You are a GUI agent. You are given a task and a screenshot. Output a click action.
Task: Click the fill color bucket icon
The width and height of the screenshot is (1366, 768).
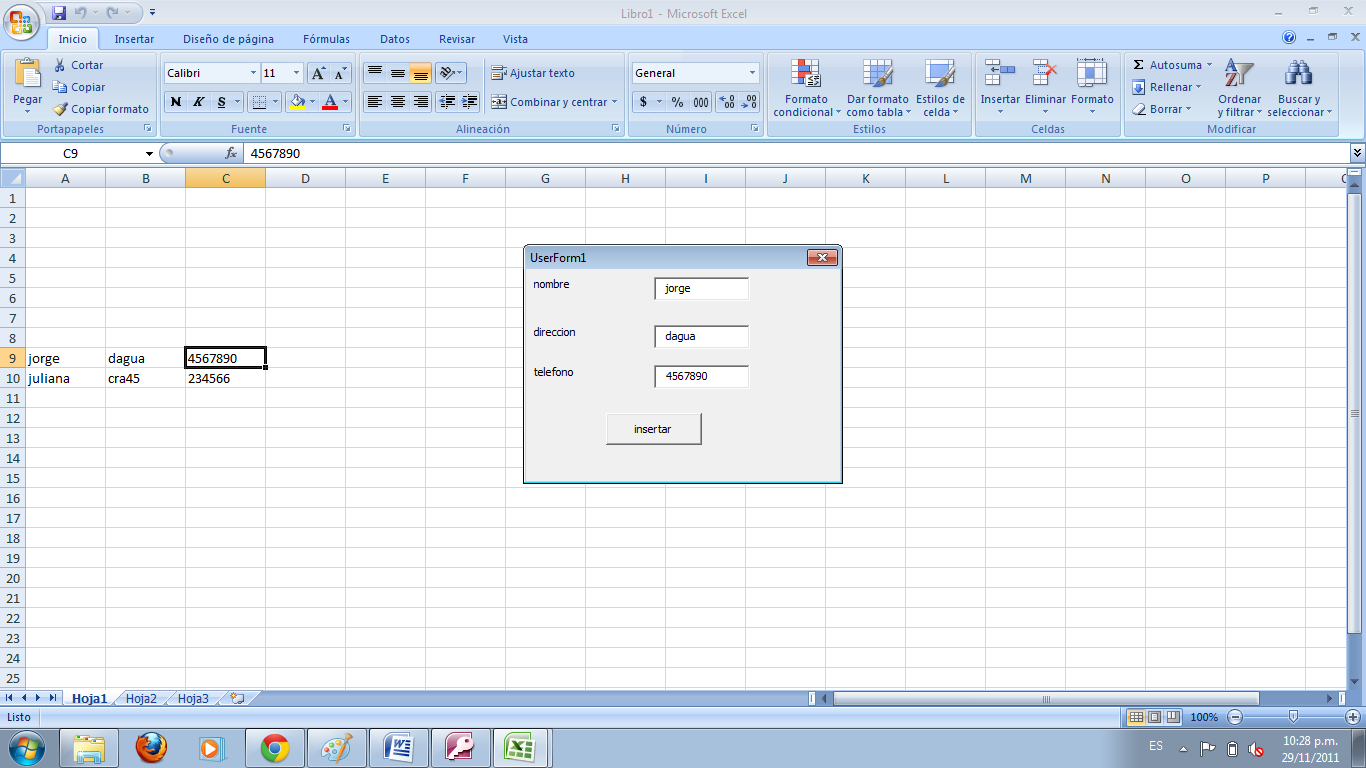pyautogui.click(x=297, y=102)
